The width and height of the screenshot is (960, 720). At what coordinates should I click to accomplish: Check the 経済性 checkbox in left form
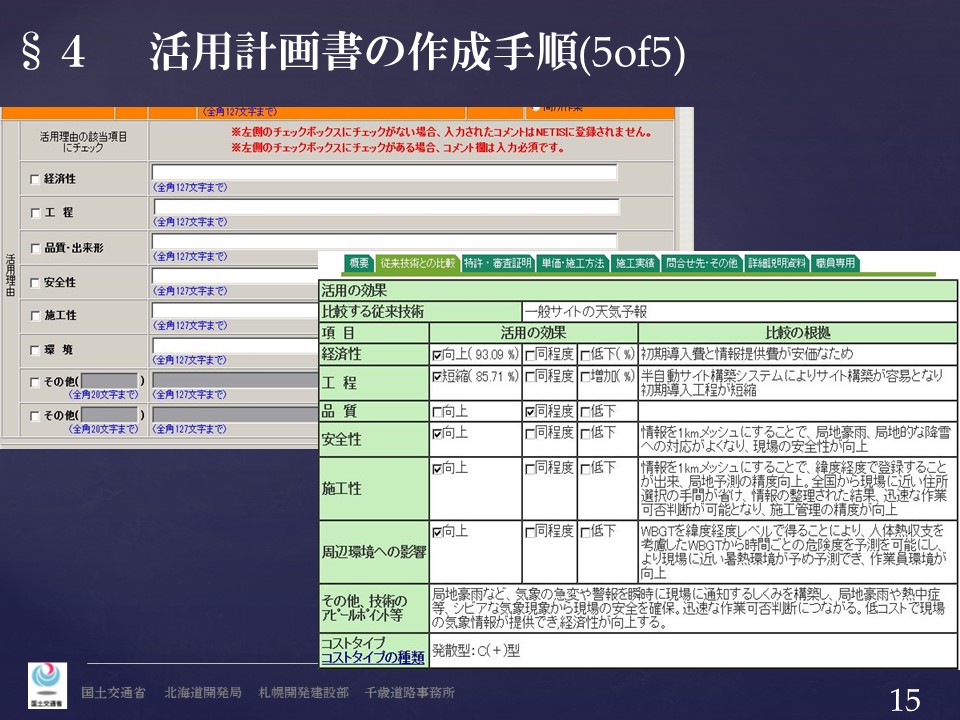pyautogui.click(x=36, y=179)
